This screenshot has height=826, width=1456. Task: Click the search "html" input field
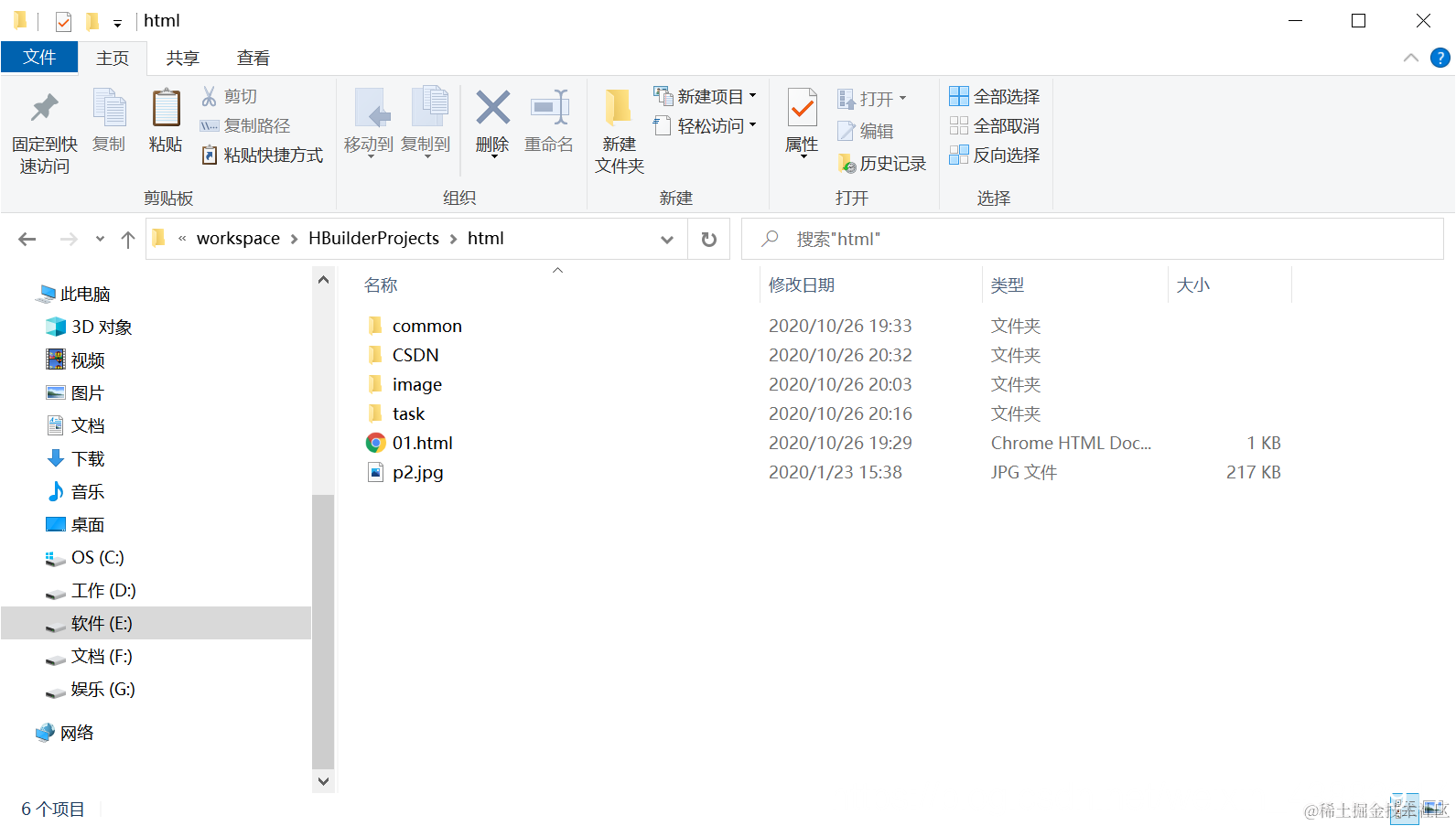(x=1093, y=239)
